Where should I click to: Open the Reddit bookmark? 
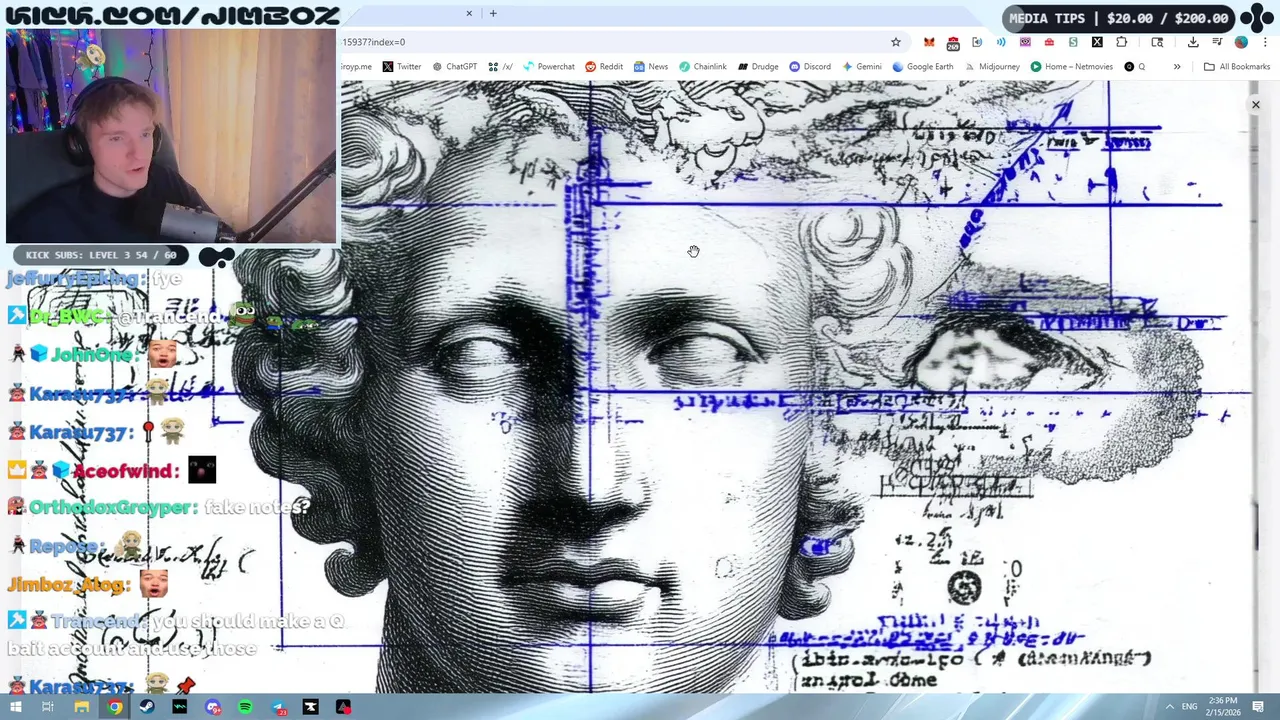[x=604, y=67]
